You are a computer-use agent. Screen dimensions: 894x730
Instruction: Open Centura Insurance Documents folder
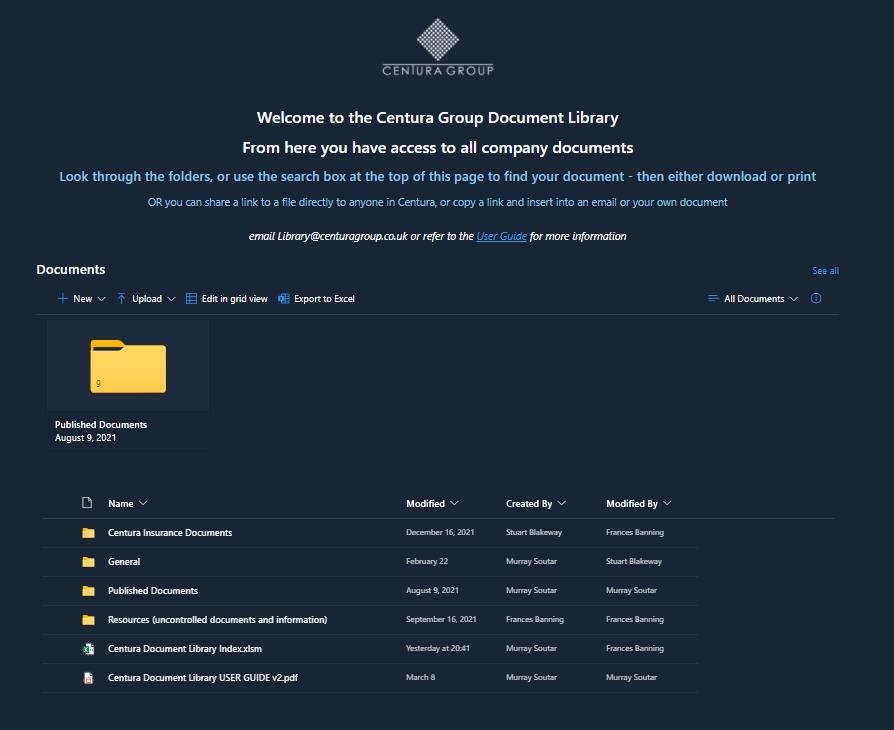point(170,533)
